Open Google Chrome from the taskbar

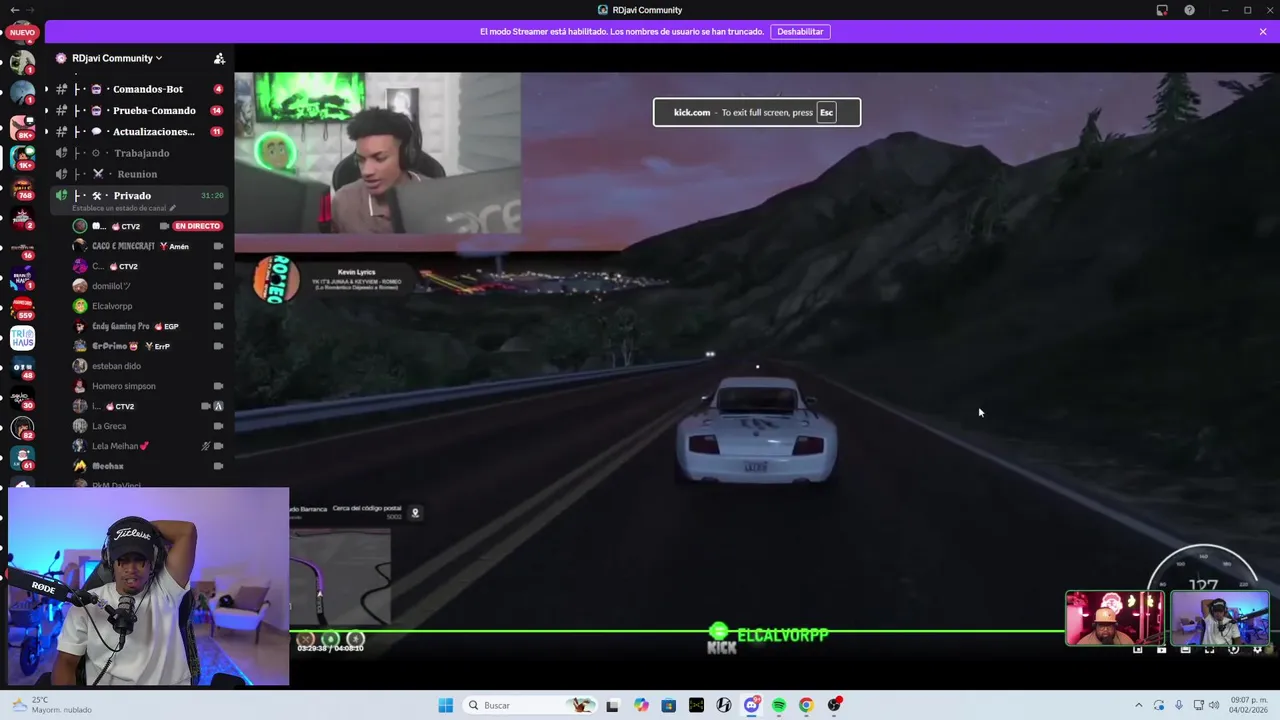tap(806, 705)
